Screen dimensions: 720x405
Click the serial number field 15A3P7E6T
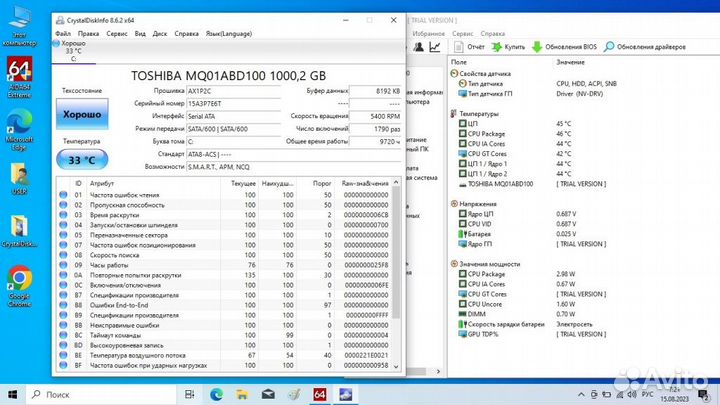pyautogui.click(x=233, y=104)
